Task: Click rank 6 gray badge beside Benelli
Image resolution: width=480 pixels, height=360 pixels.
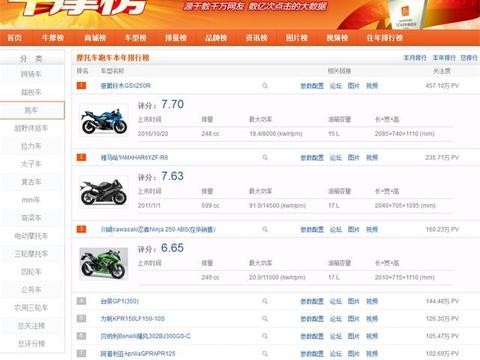Action: [81, 336]
